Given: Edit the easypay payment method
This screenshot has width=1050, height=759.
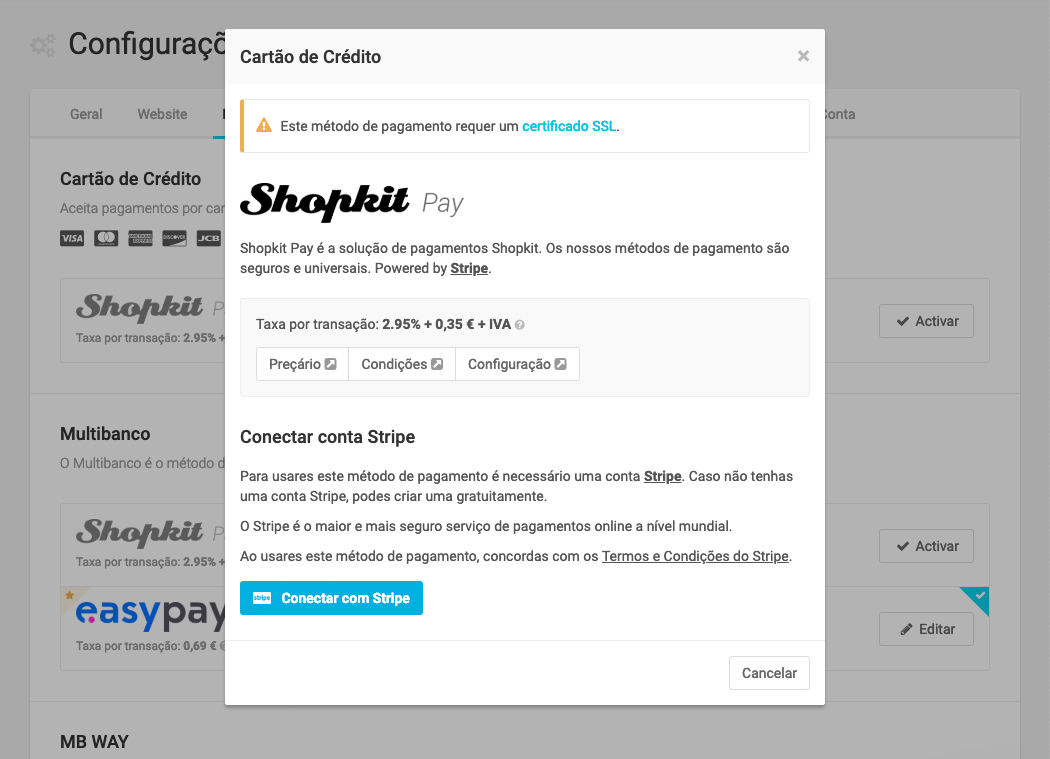Looking at the screenshot, I should point(926,629).
